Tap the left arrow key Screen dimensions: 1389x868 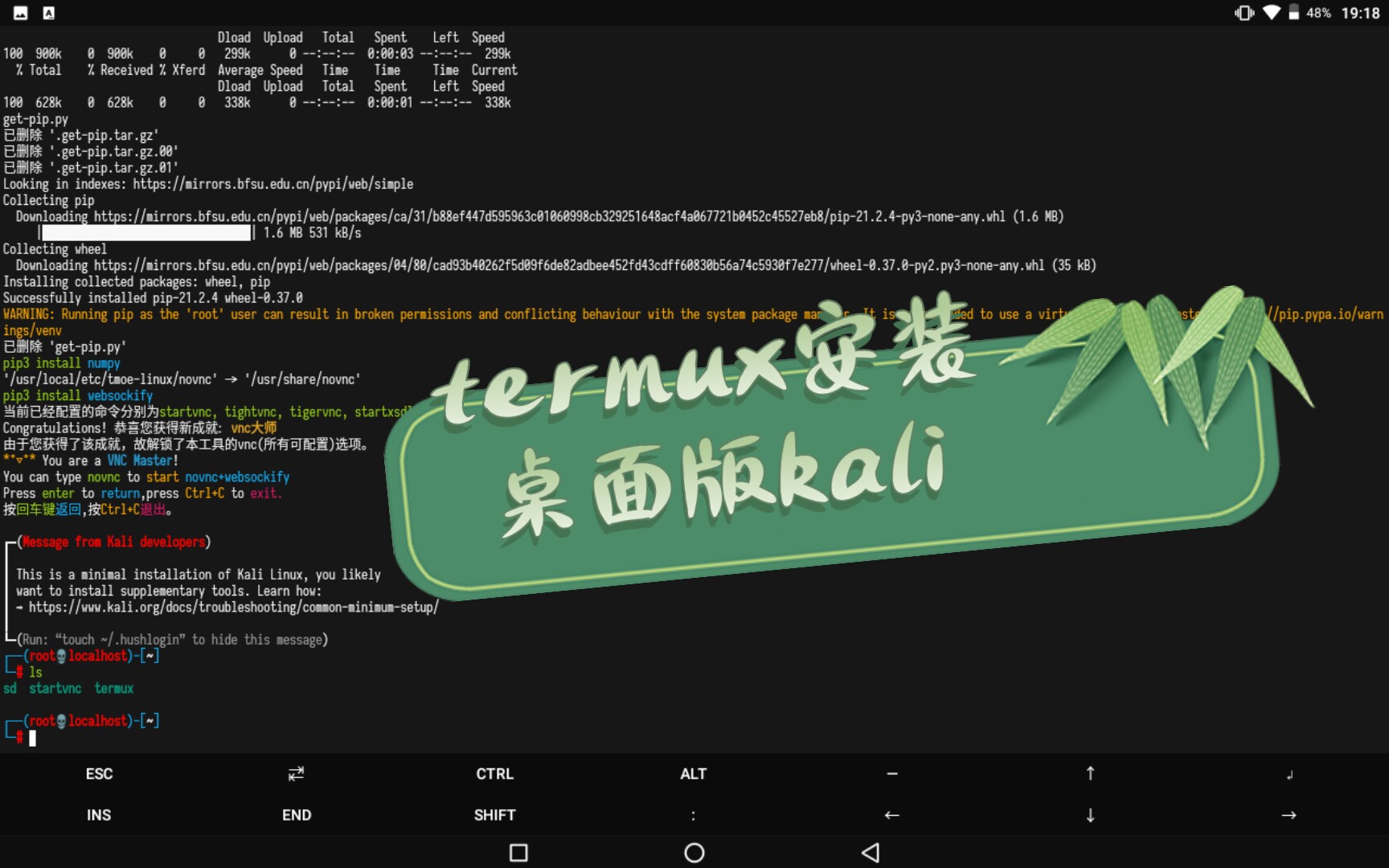click(891, 815)
